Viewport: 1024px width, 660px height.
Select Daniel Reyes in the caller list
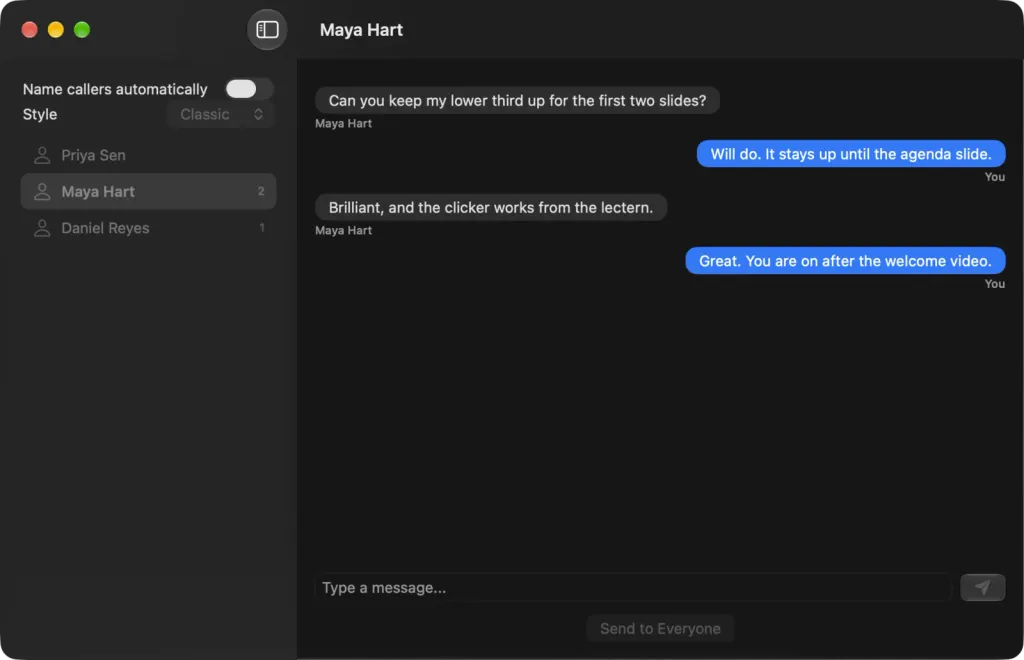(148, 228)
